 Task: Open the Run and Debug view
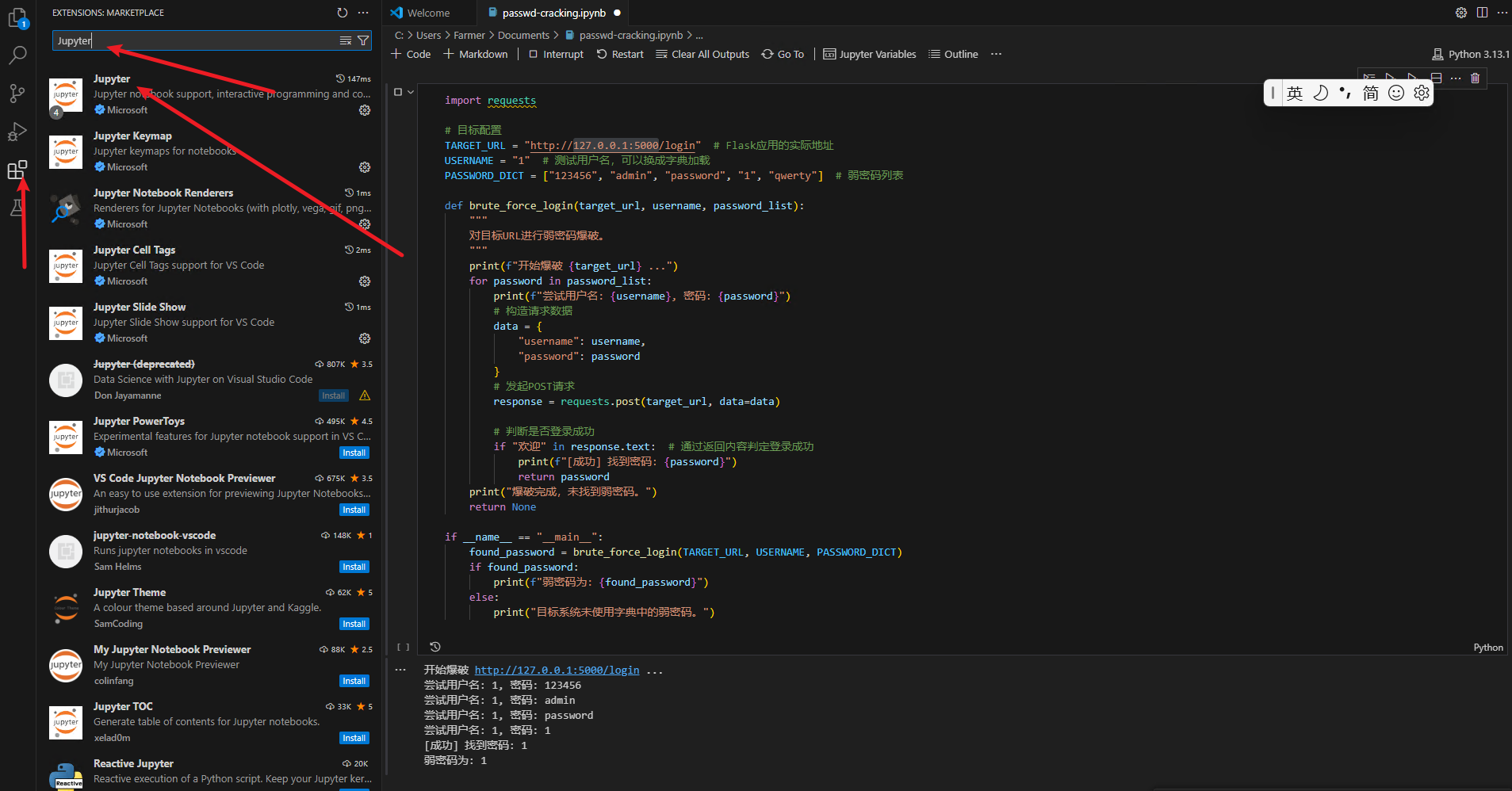point(17,131)
